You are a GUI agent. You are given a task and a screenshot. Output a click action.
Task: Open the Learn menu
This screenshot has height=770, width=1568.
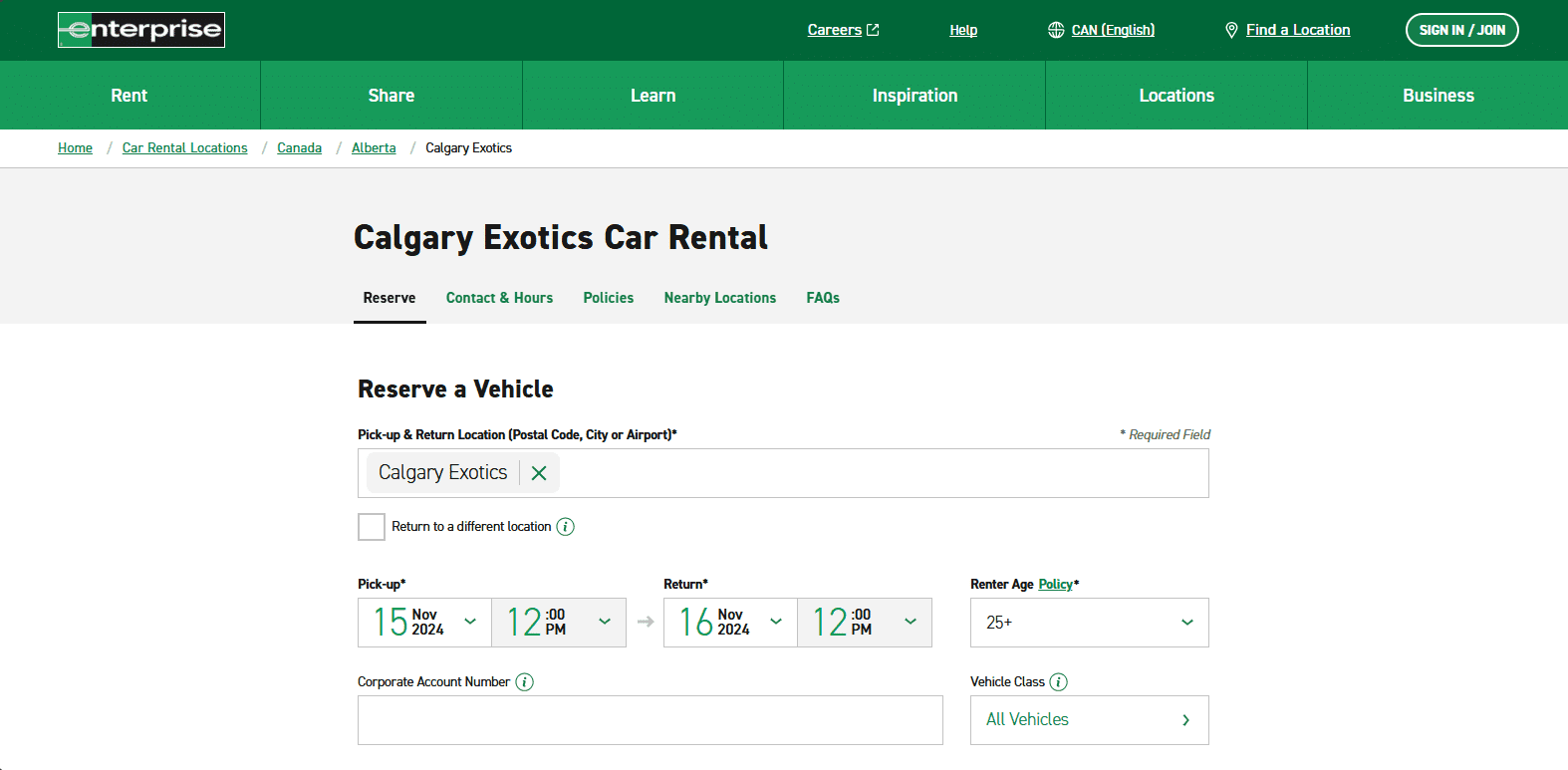(x=653, y=96)
